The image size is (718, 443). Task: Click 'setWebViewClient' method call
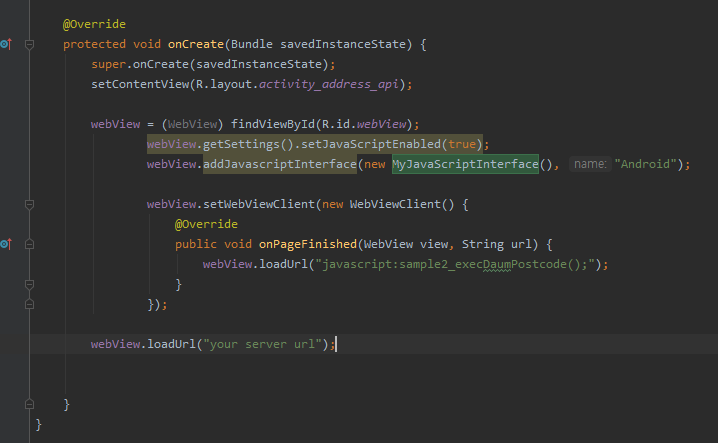[259, 204]
